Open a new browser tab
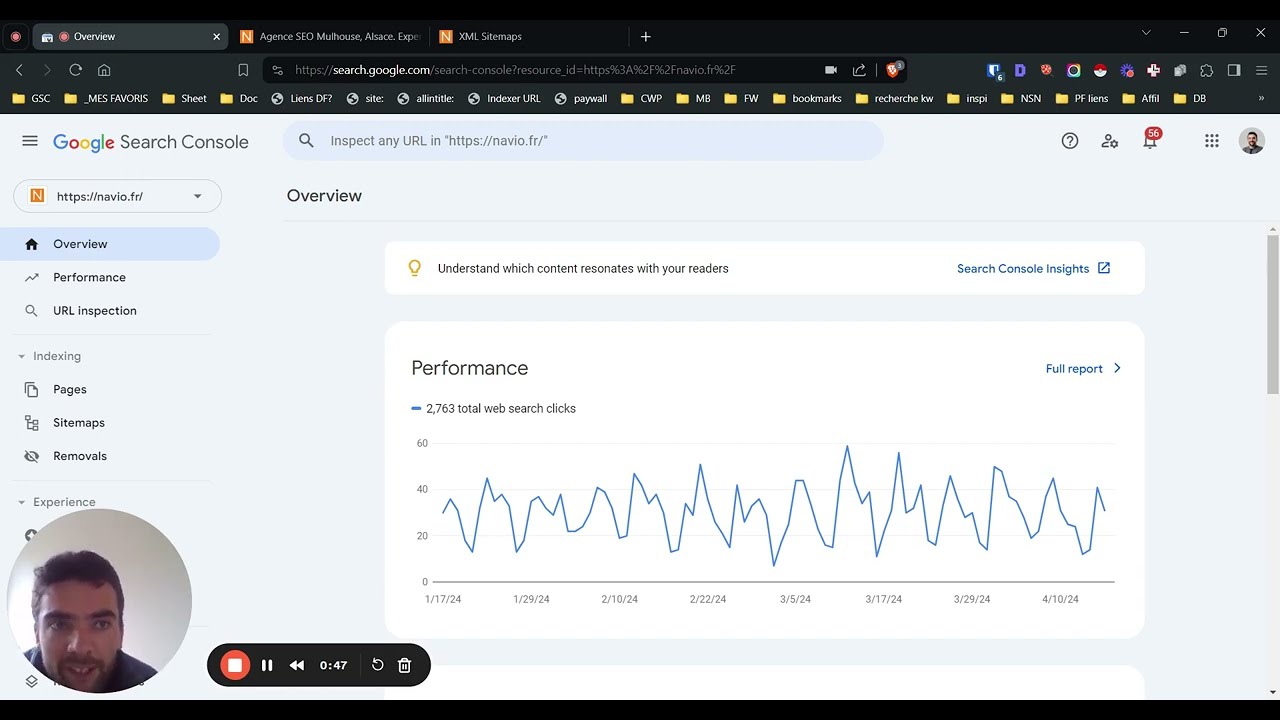The image size is (1280, 720). tap(646, 36)
